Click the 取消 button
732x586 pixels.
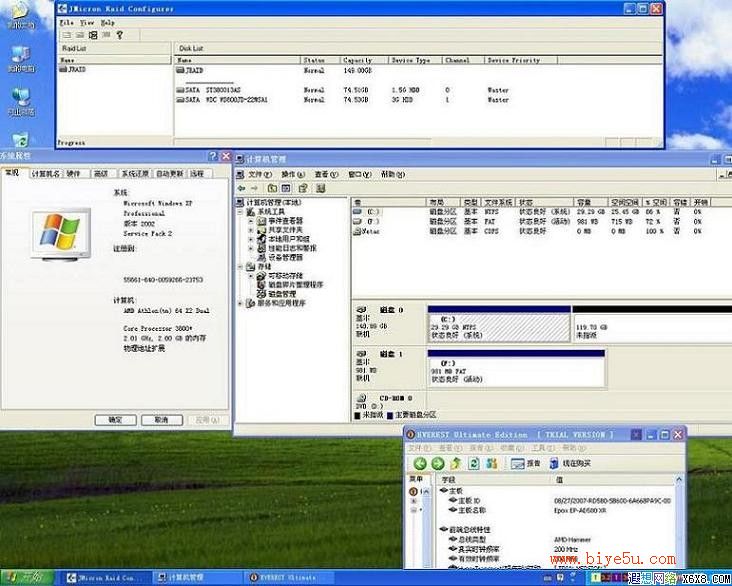tap(162, 420)
